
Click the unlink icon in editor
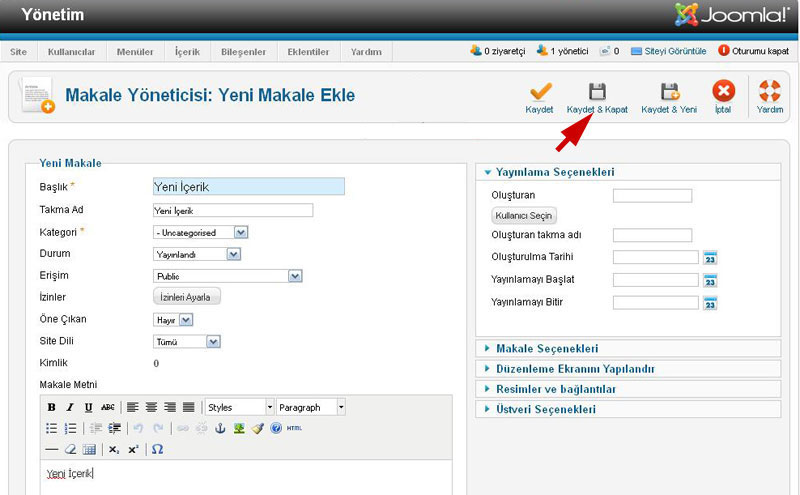pos(202,428)
